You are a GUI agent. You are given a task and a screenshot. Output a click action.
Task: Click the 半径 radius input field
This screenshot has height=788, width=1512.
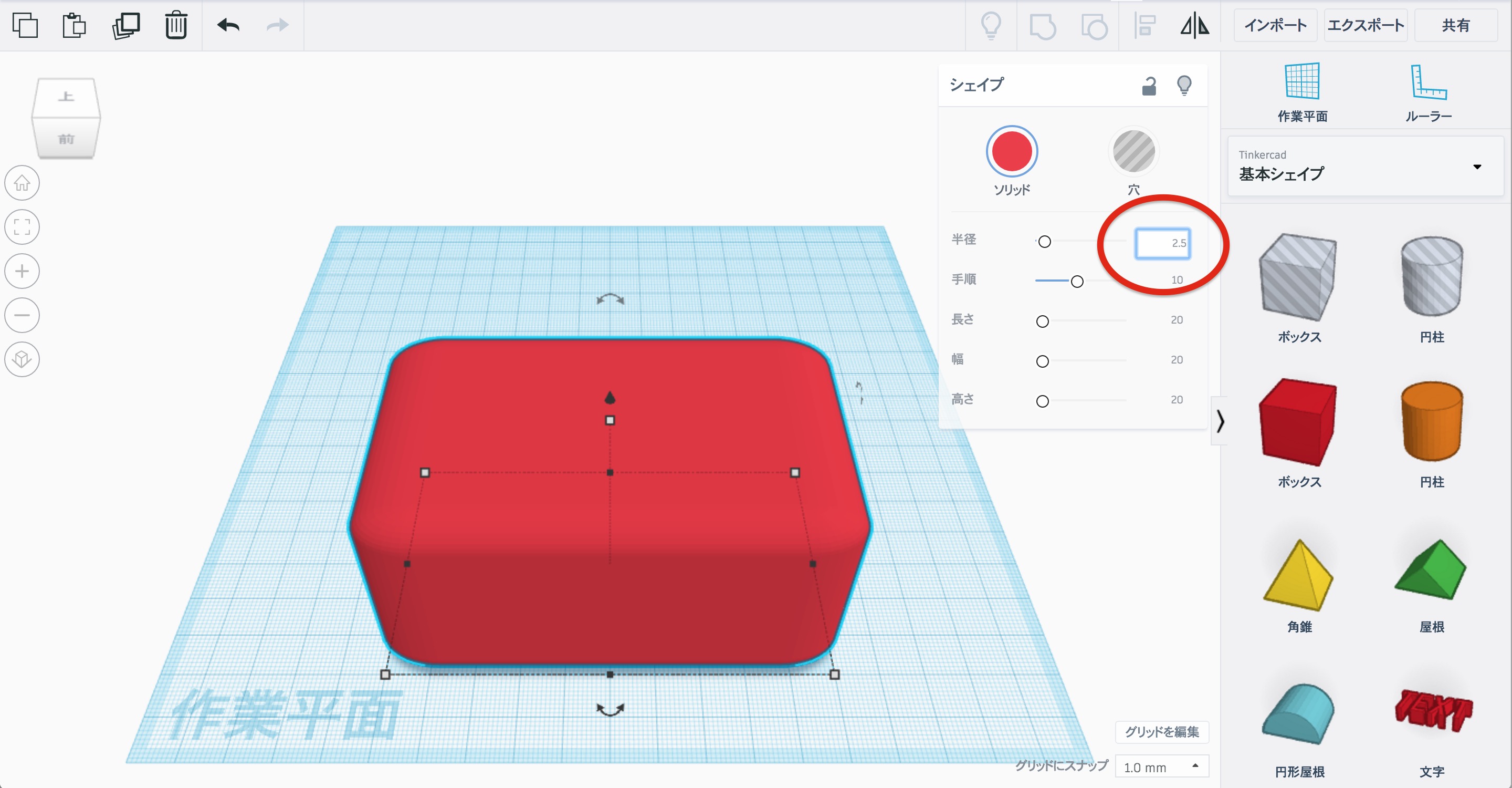[1162, 243]
